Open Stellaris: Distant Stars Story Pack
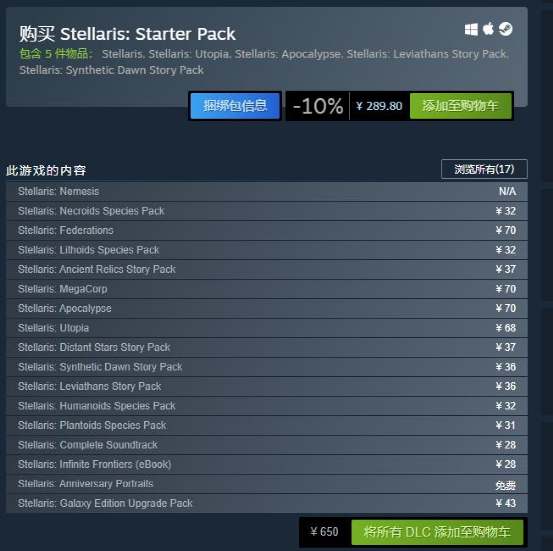This screenshot has width=553, height=551. coord(267,347)
